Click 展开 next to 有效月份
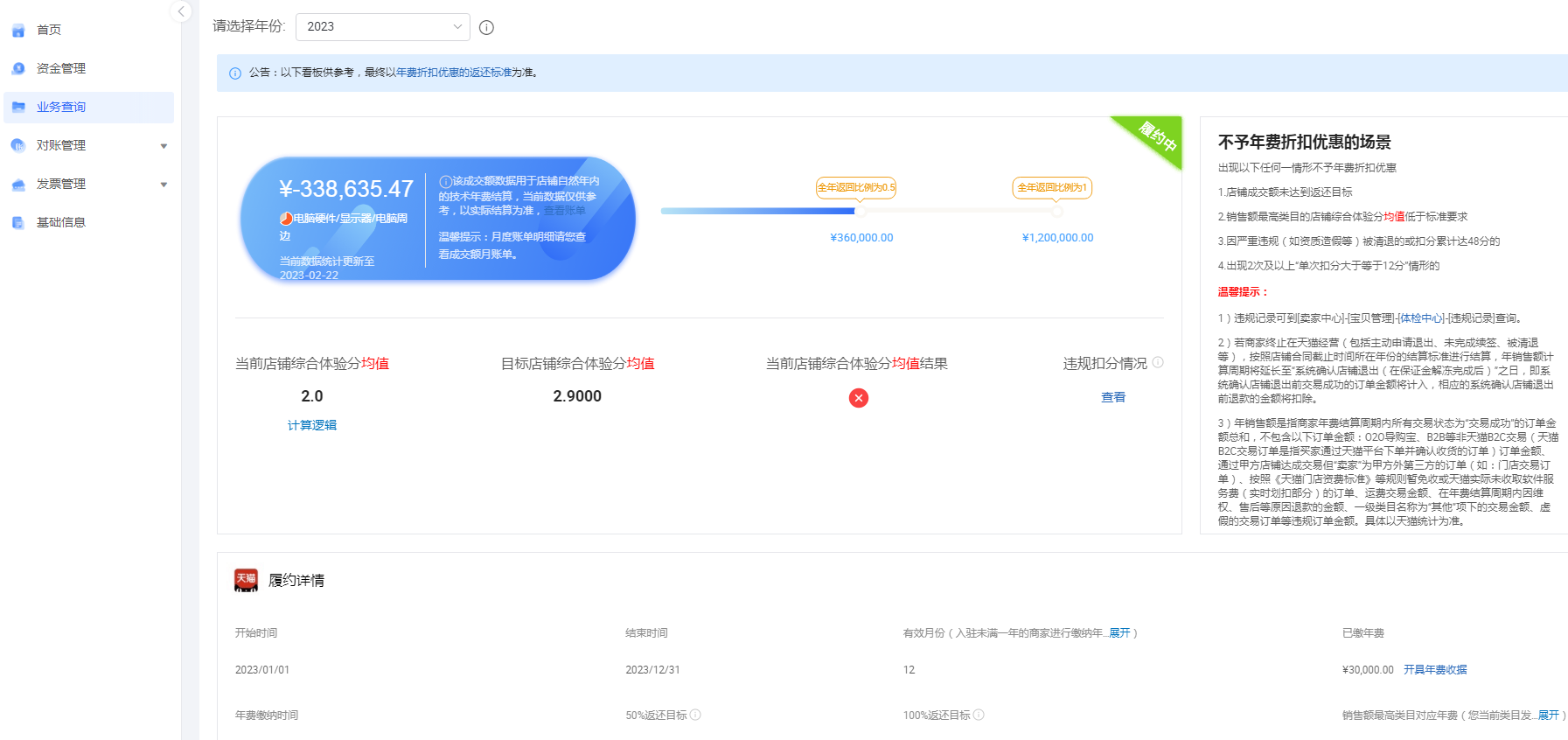Screen dimensions: 1568x740 point(1119,633)
